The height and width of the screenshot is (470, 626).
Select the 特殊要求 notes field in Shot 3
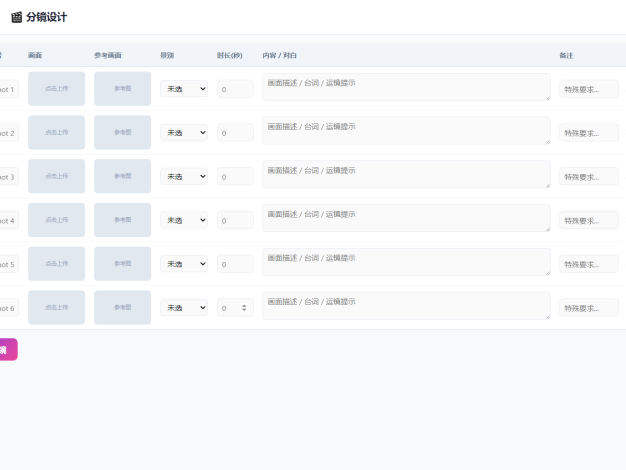[x=589, y=176]
